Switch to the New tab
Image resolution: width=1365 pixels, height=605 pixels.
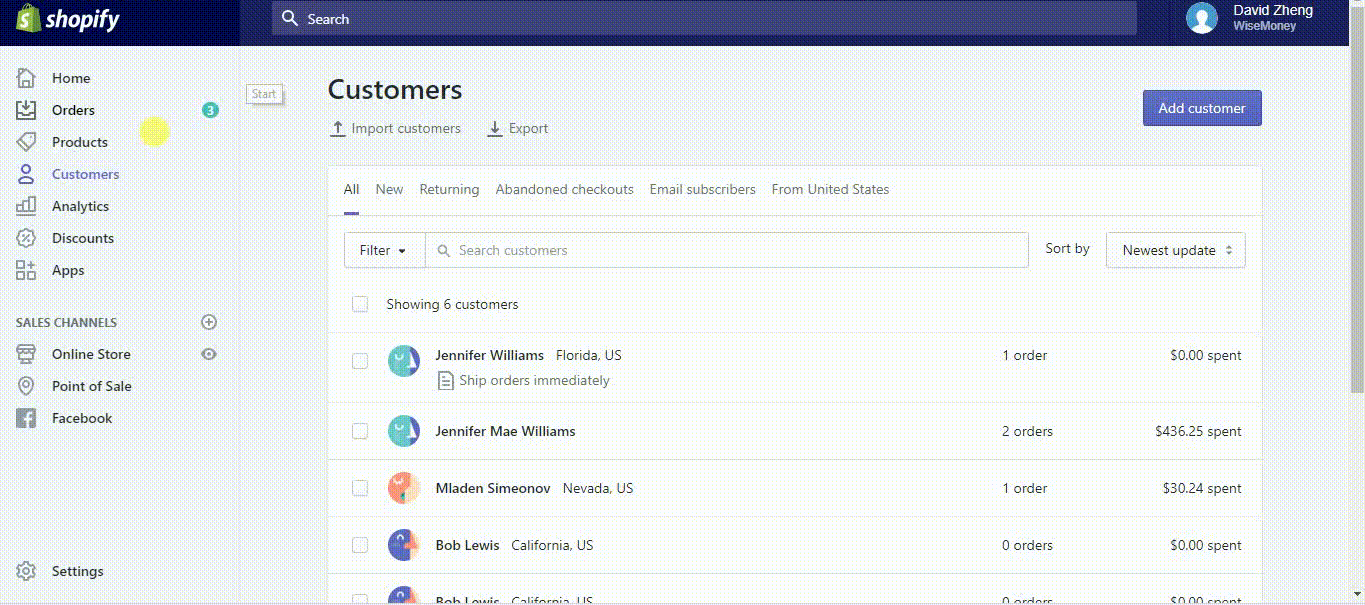(x=389, y=189)
